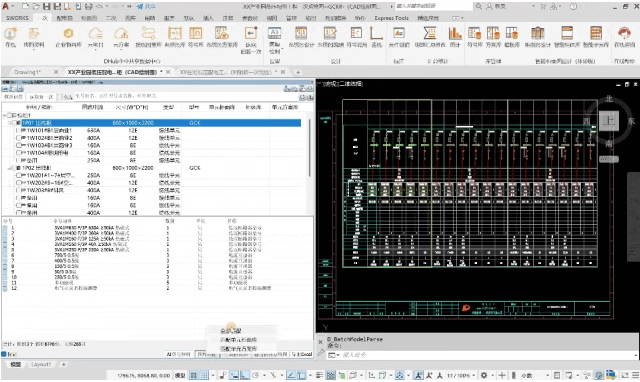
Task: Click the New file icon in quick access toolbar
Action: point(26,6)
